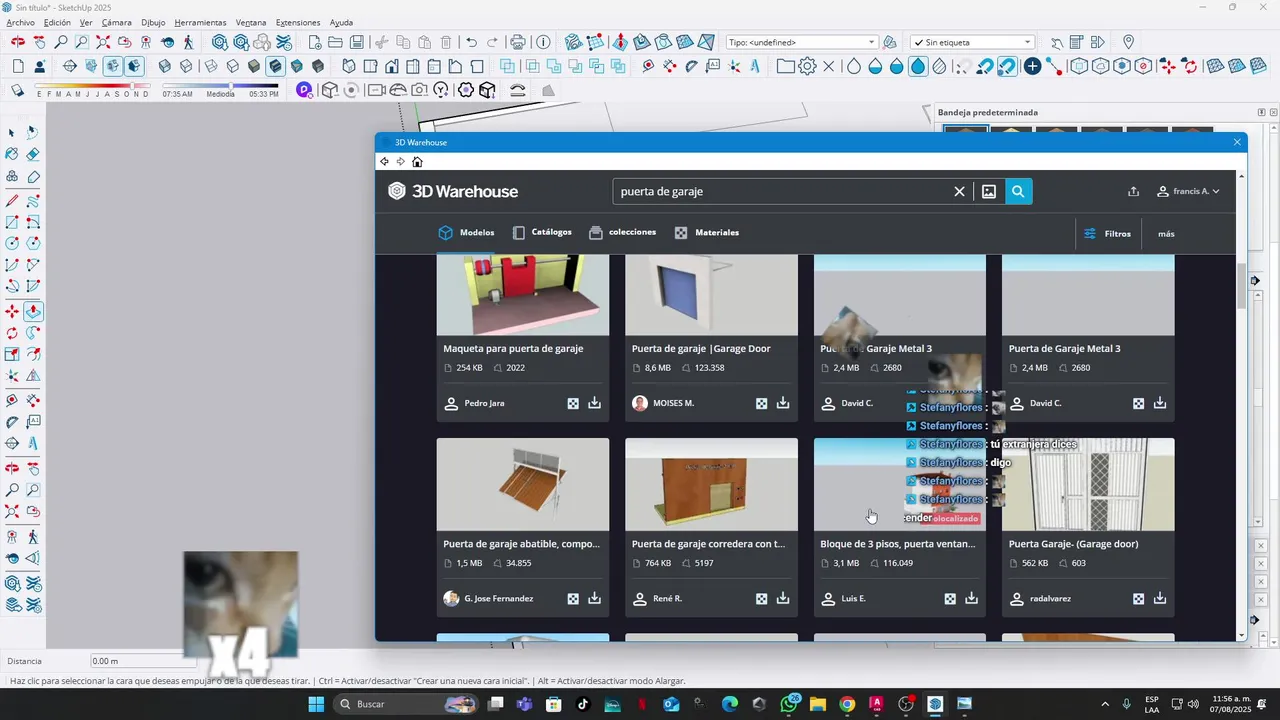Click the Add Location pin icon

1128,42
